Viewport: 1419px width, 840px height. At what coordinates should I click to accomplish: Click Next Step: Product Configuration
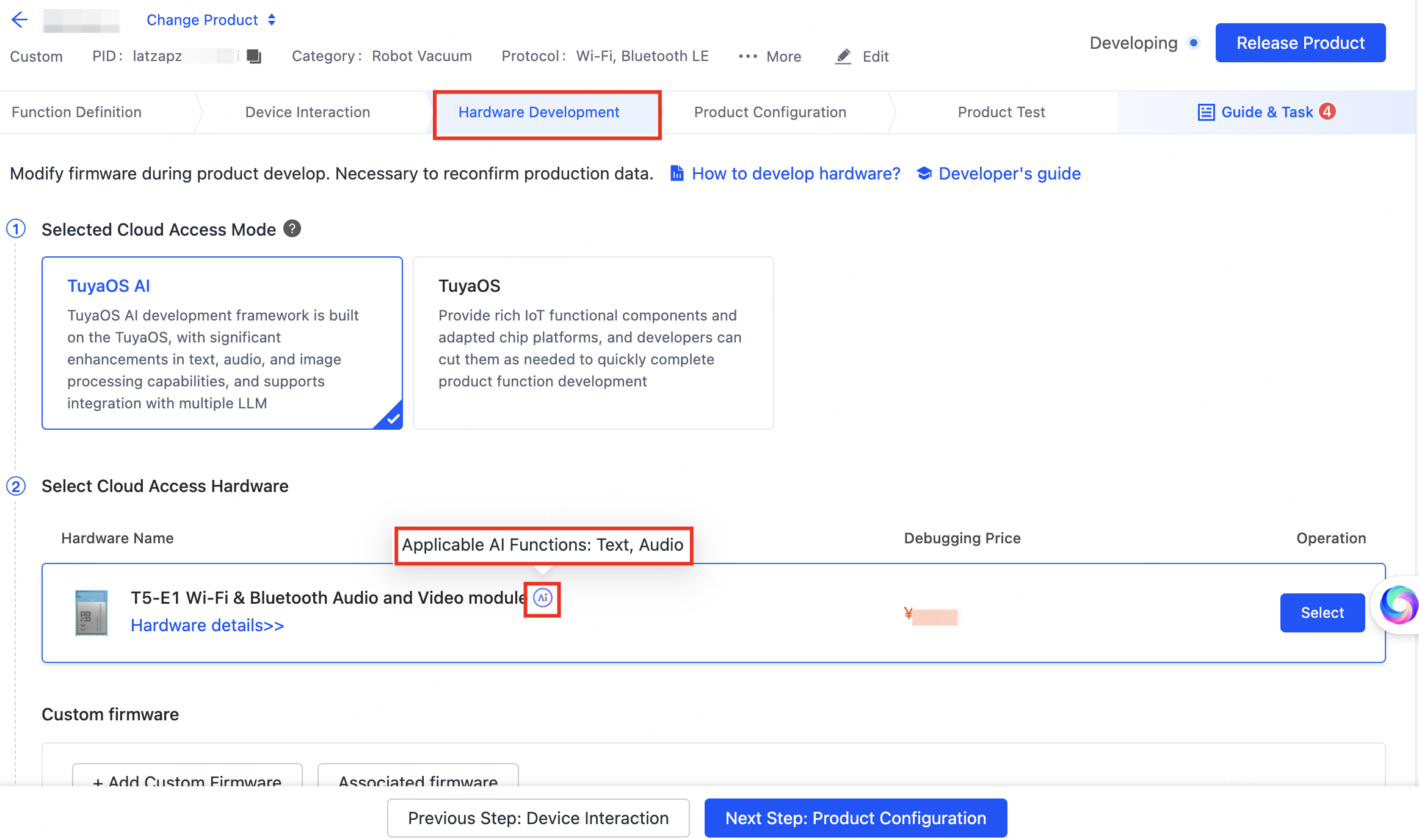[x=856, y=818]
